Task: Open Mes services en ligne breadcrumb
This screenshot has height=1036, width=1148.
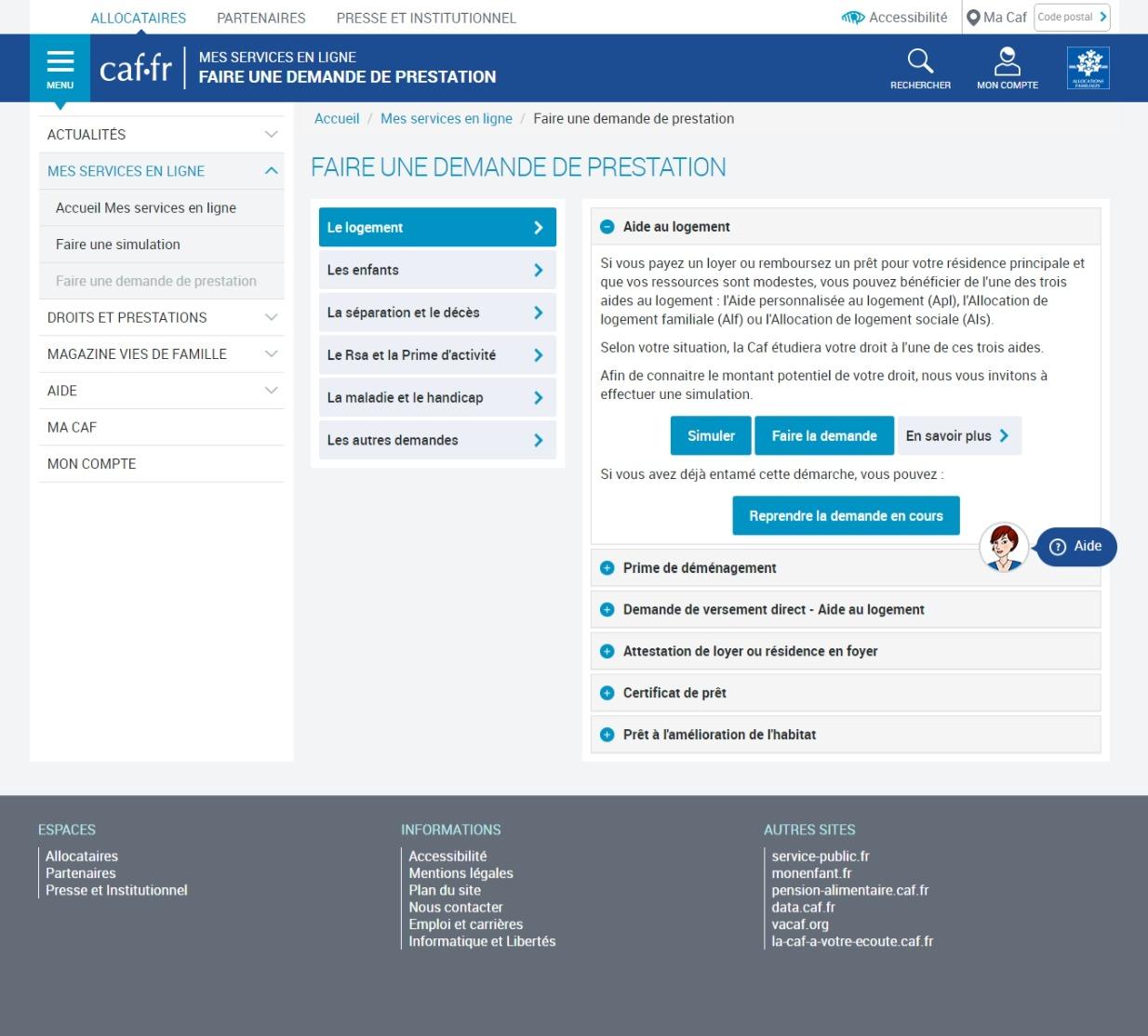Action: pyautogui.click(x=447, y=118)
